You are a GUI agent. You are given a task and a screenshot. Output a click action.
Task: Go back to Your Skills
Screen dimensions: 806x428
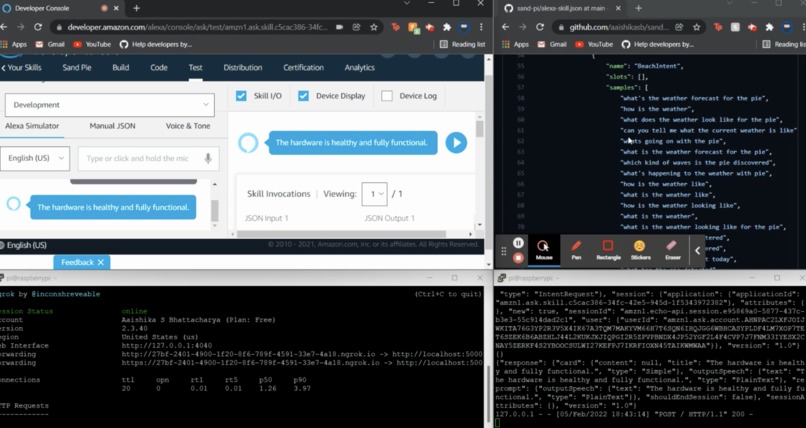(x=21, y=67)
